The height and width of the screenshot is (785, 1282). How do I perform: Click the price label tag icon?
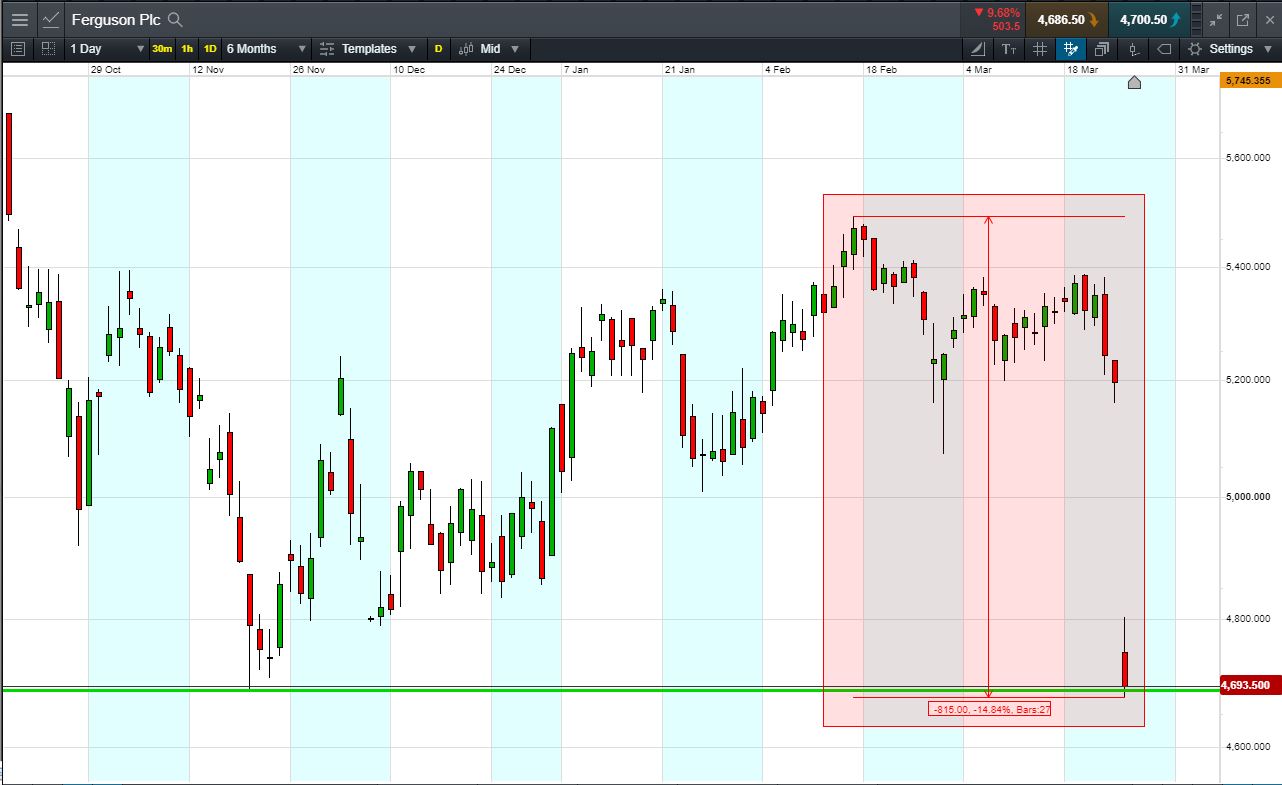point(1164,48)
